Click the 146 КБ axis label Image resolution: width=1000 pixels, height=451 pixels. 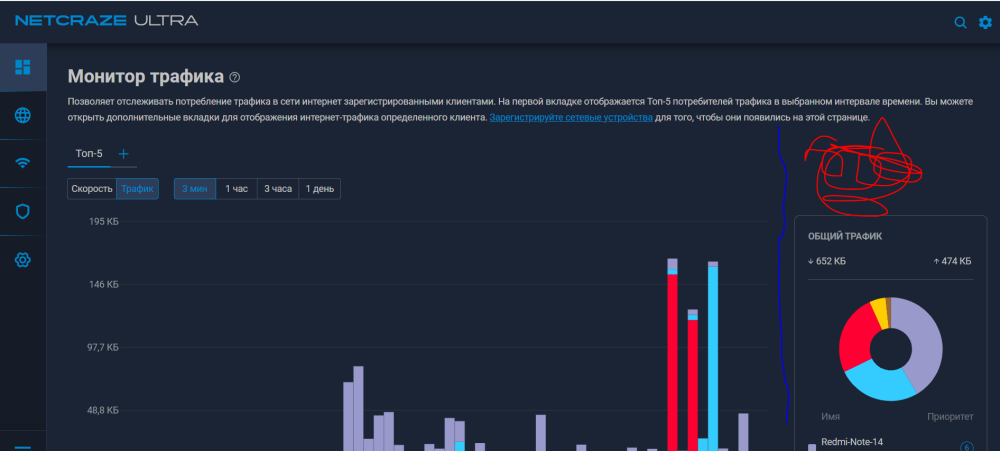point(103,284)
